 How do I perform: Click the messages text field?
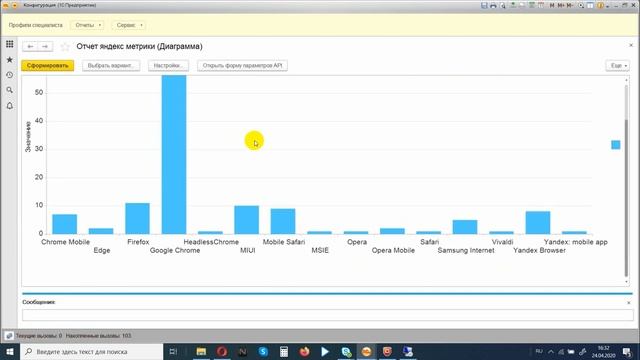click(328, 315)
